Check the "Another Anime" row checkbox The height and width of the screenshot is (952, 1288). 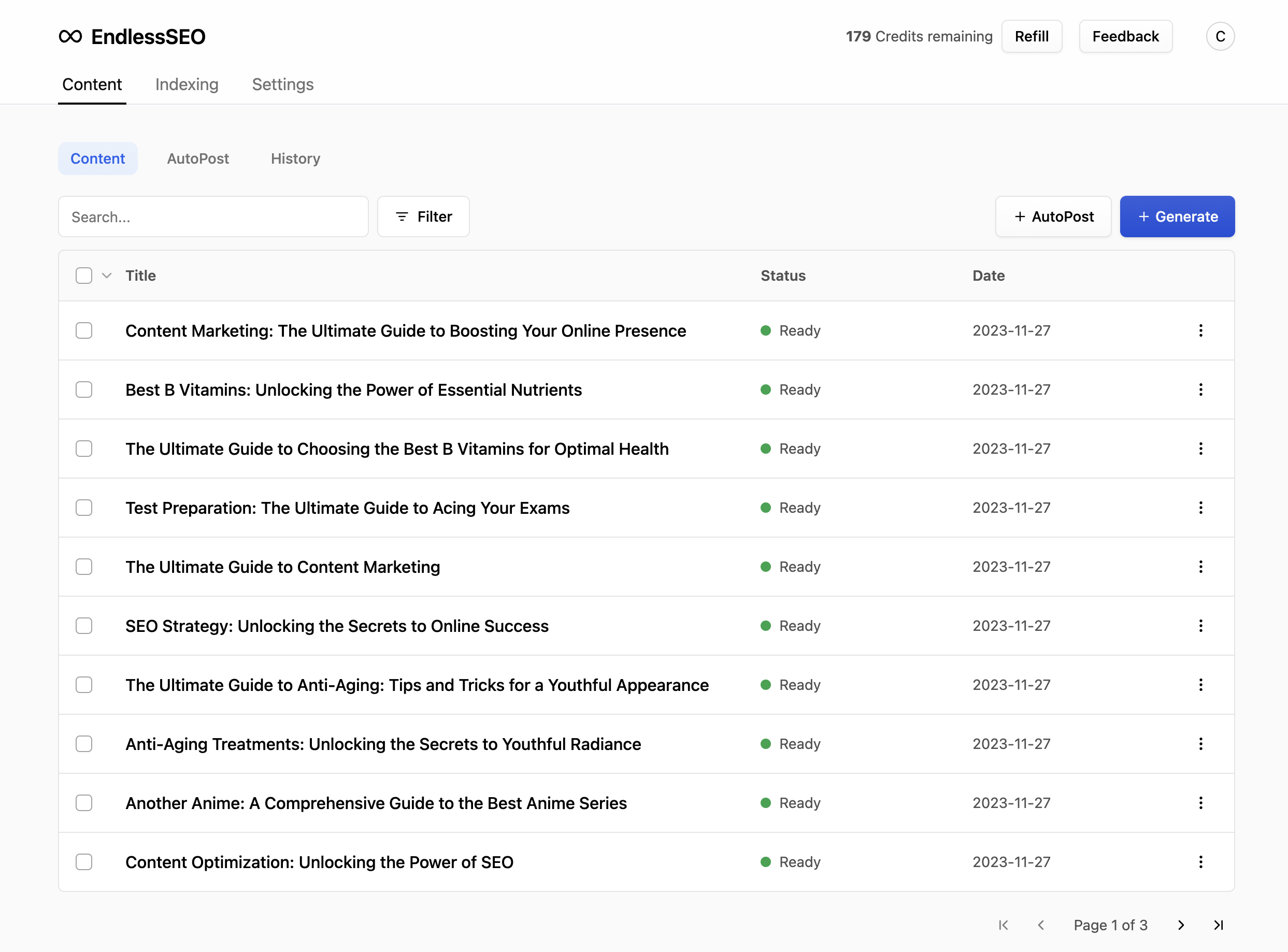pos(83,803)
